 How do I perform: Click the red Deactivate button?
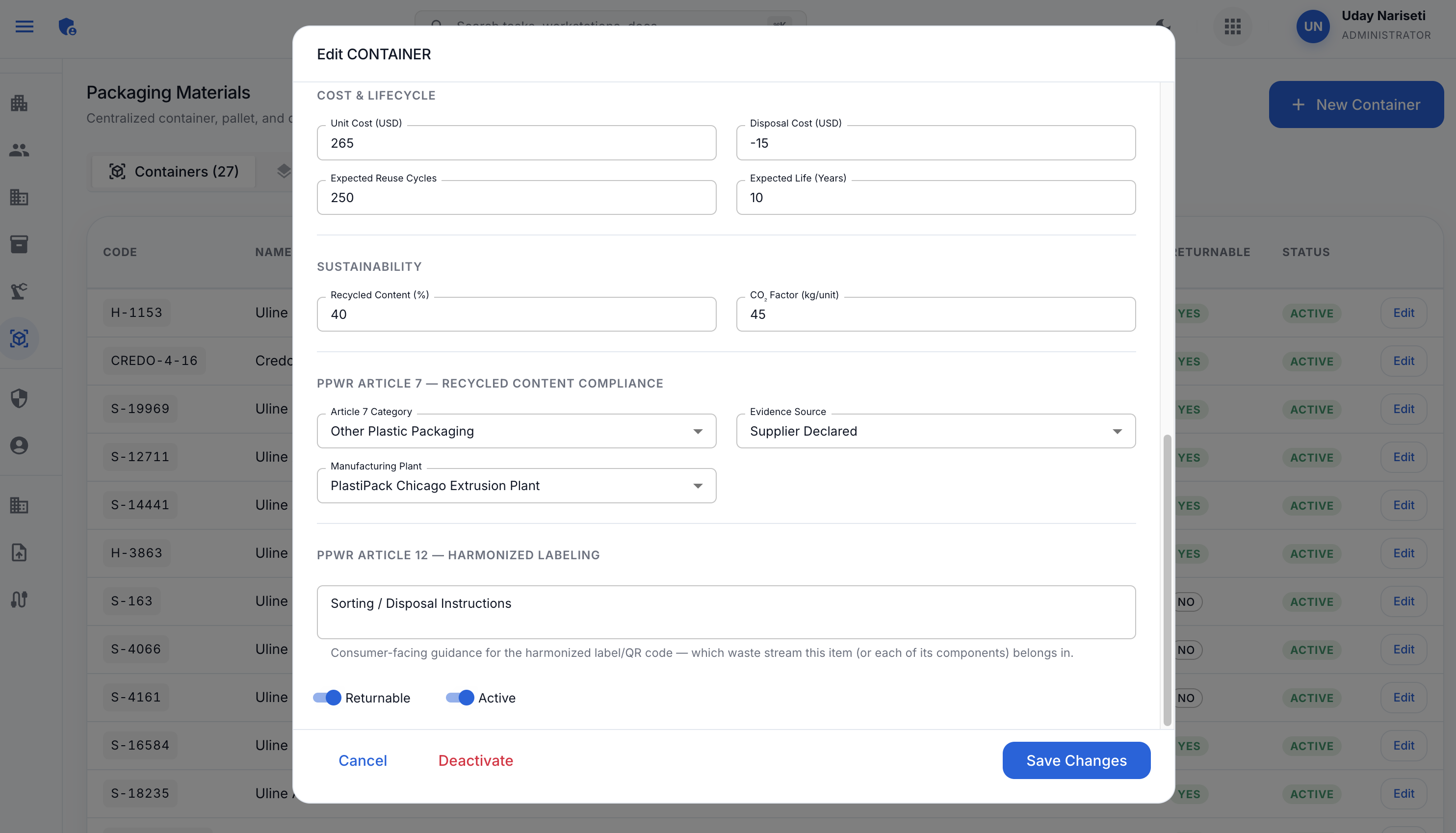[x=475, y=760]
